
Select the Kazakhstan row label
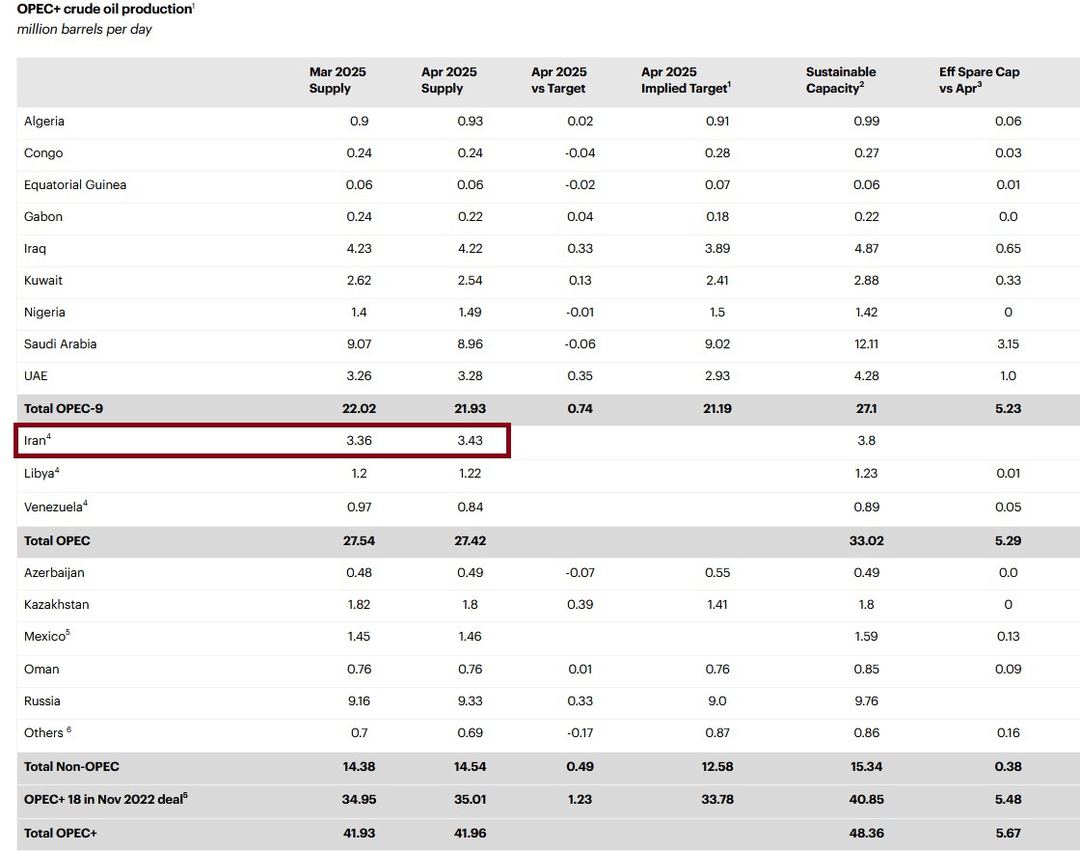[56, 605]
